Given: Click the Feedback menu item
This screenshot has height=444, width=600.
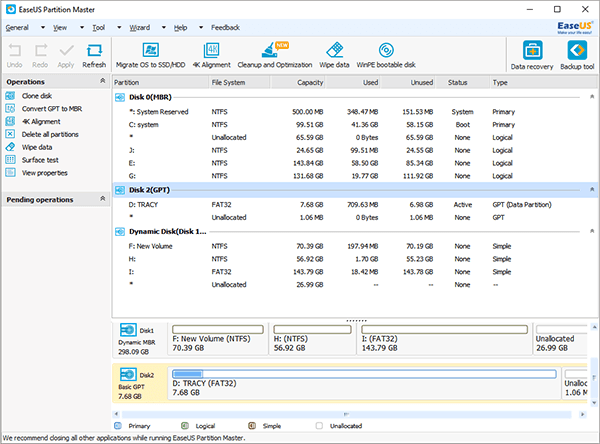Looking at the screenshot, I should point(225,27).
